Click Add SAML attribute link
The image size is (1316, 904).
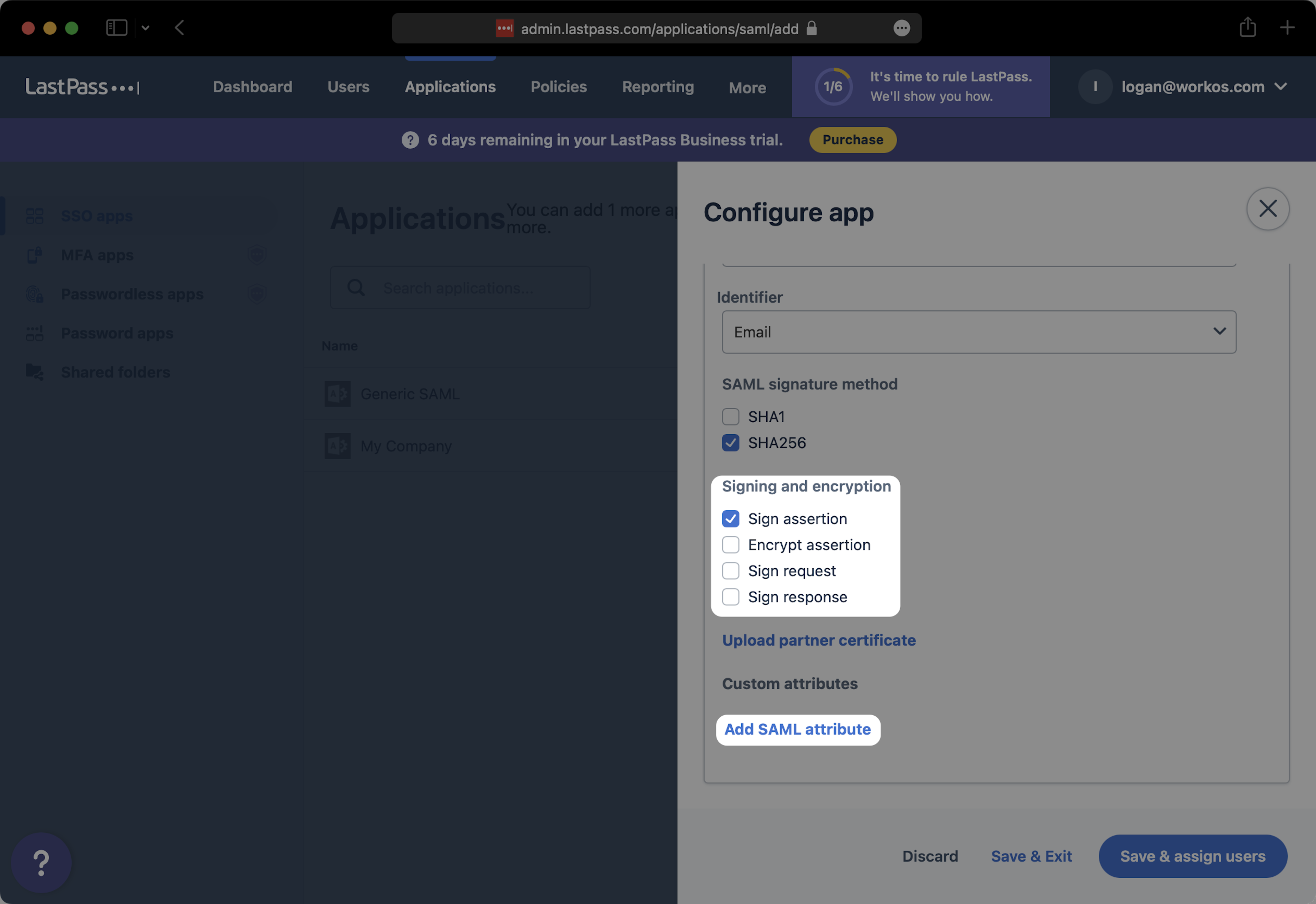(797, 730)
